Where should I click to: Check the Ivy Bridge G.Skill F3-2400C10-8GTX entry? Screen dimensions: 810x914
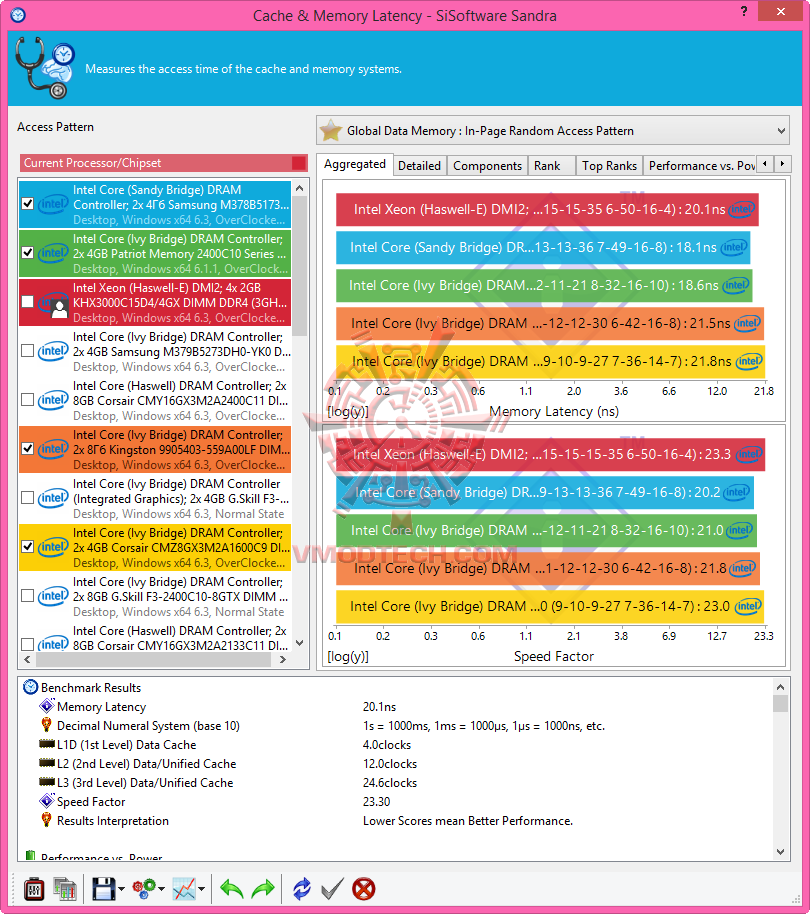(27, 596)
